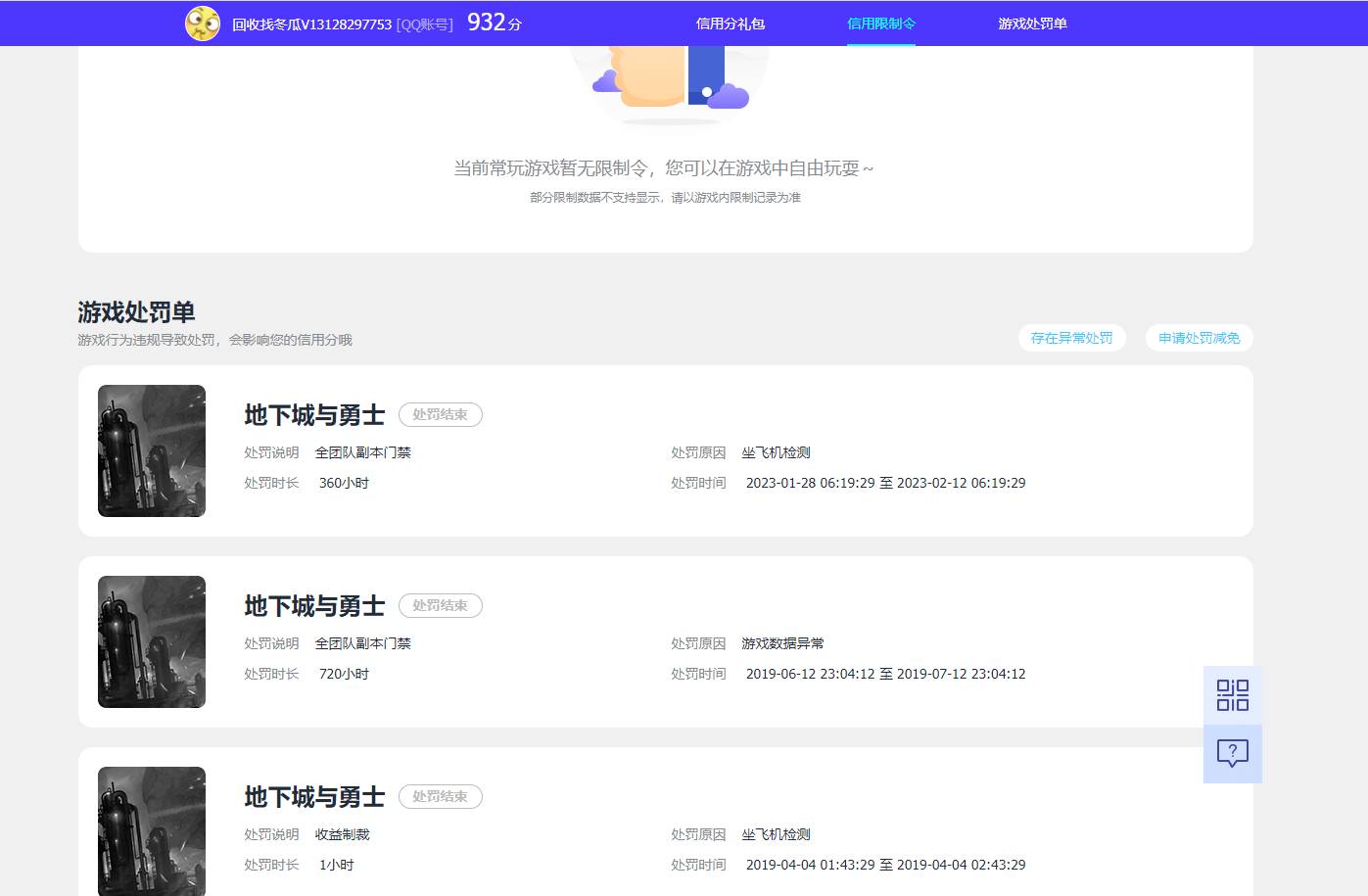This screenshot has height=896, width=1368.
Task: Click 地下城与勇士 title of the 收益制裁 penalty
Action: coord(315,797)
